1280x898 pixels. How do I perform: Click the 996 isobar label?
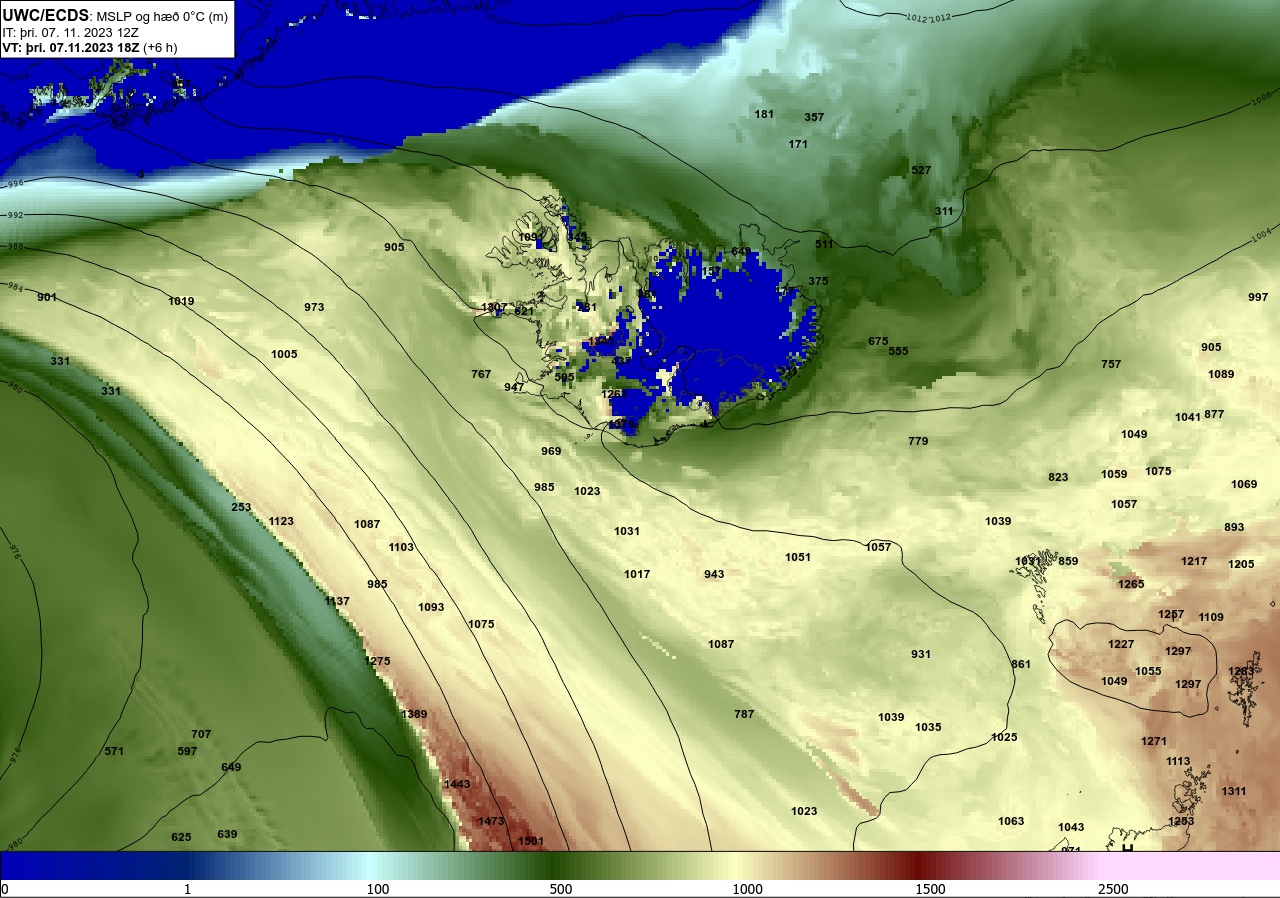[x=14, y=184]
